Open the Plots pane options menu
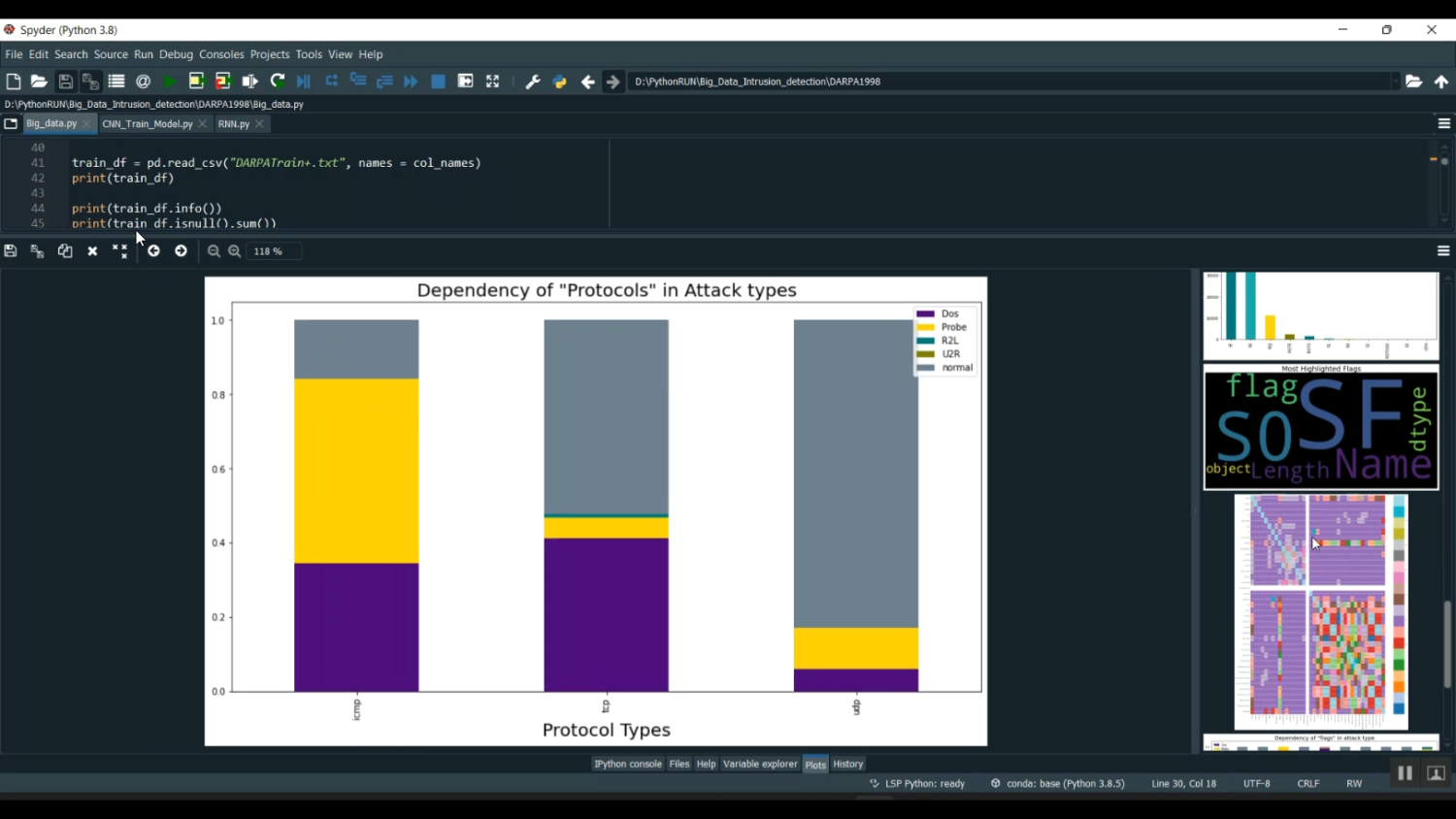The width and height of the screenshot is (1456, 819). pyautogui.click(x=1444, y=250)
